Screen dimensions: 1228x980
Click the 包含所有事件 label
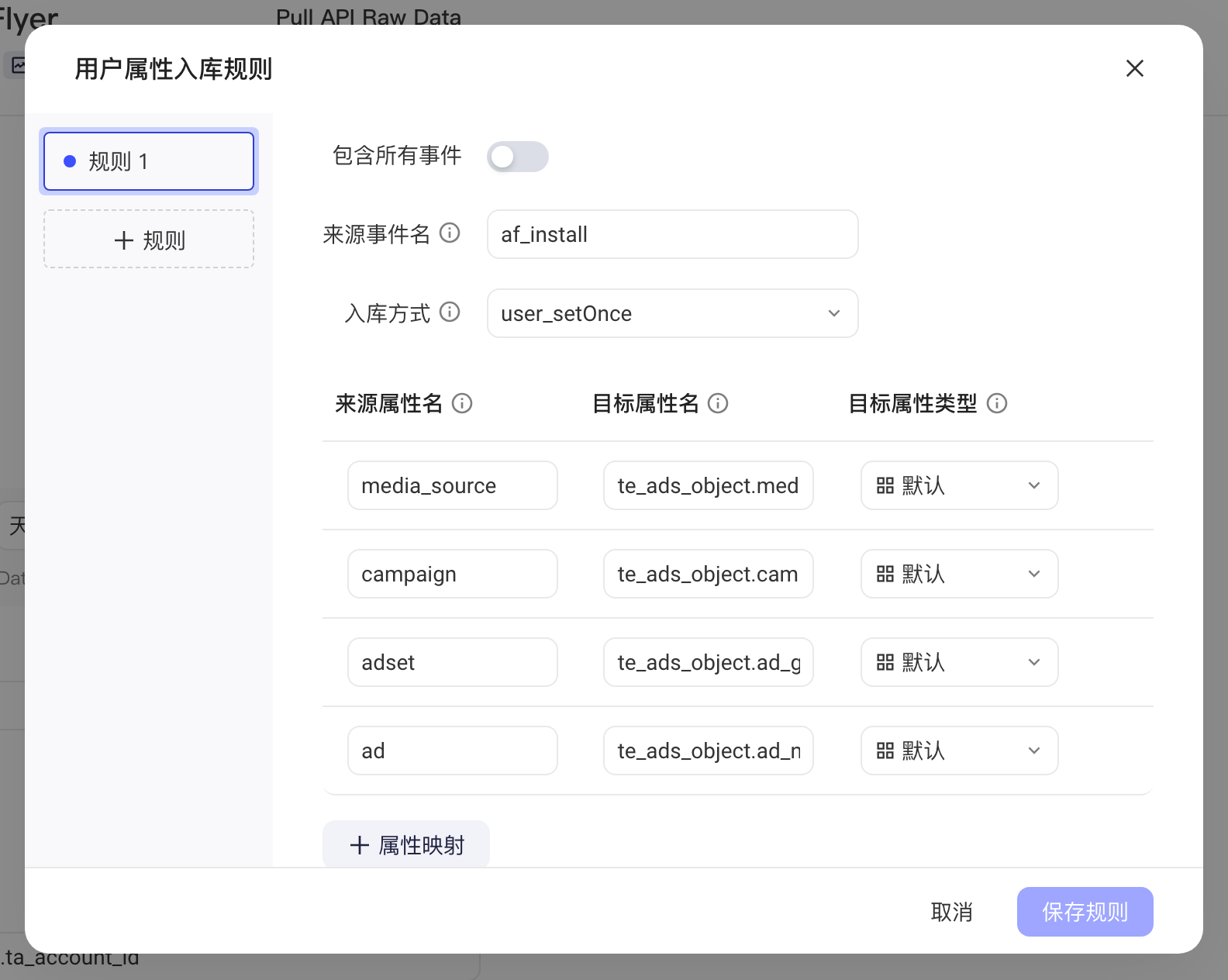pos(397,156)
